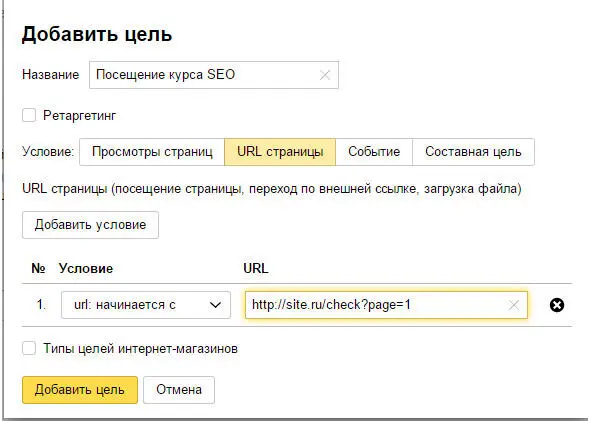Focus the Название text field
This screenshot has height=421, width=591.
(x=214, y=75)
